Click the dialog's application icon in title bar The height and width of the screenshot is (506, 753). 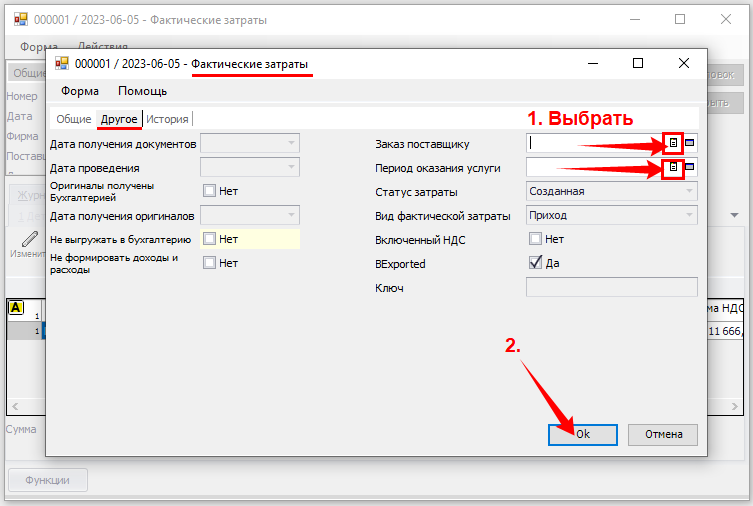(62, 63)
